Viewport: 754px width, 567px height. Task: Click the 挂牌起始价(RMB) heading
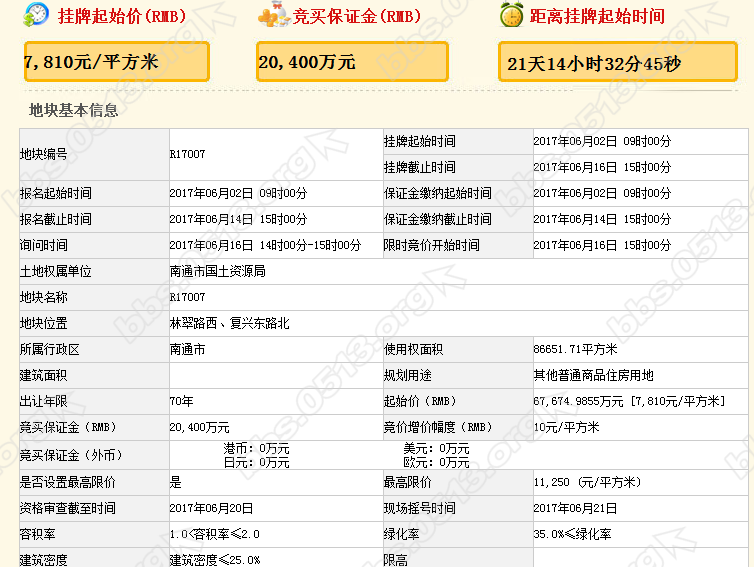122,16
